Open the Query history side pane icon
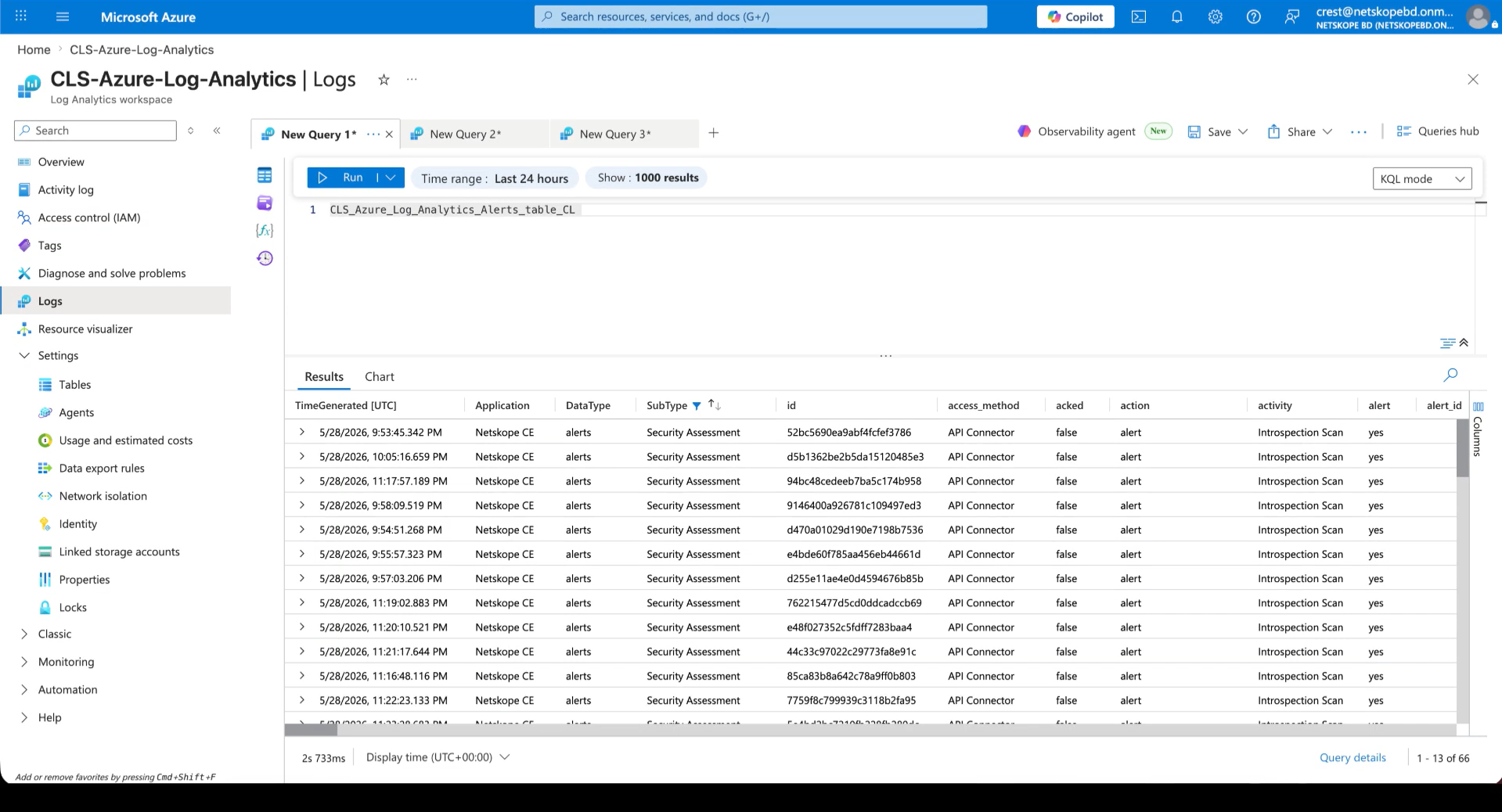This screenshot has height=812, width=1502. click(x=265, y=258)
